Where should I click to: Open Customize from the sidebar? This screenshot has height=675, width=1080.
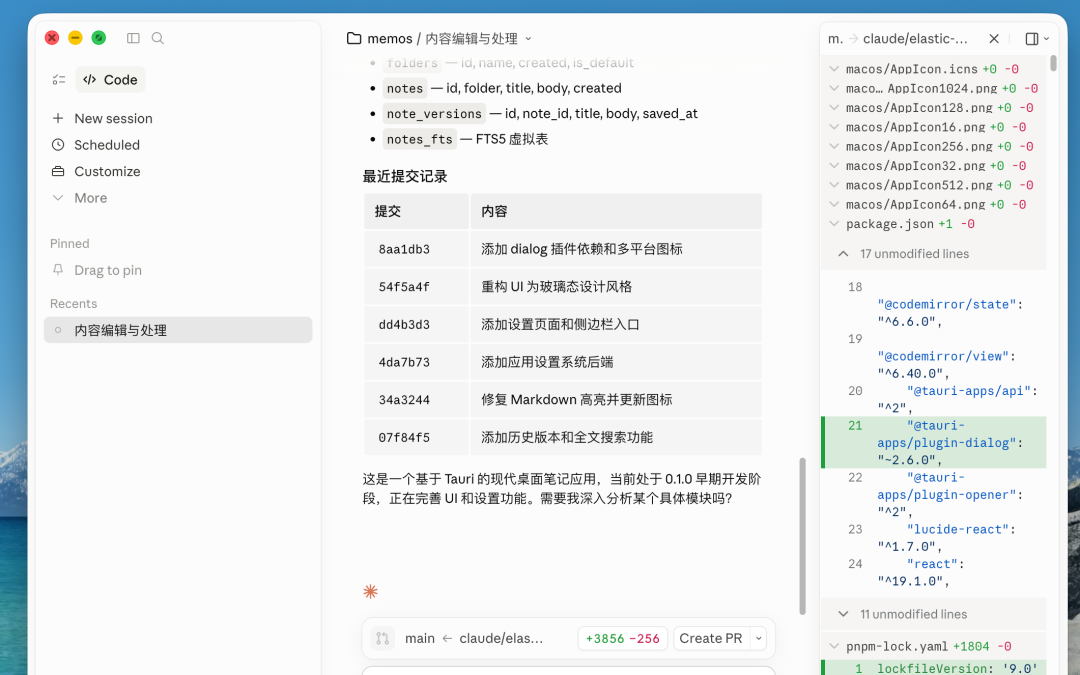tap(107, 171)
